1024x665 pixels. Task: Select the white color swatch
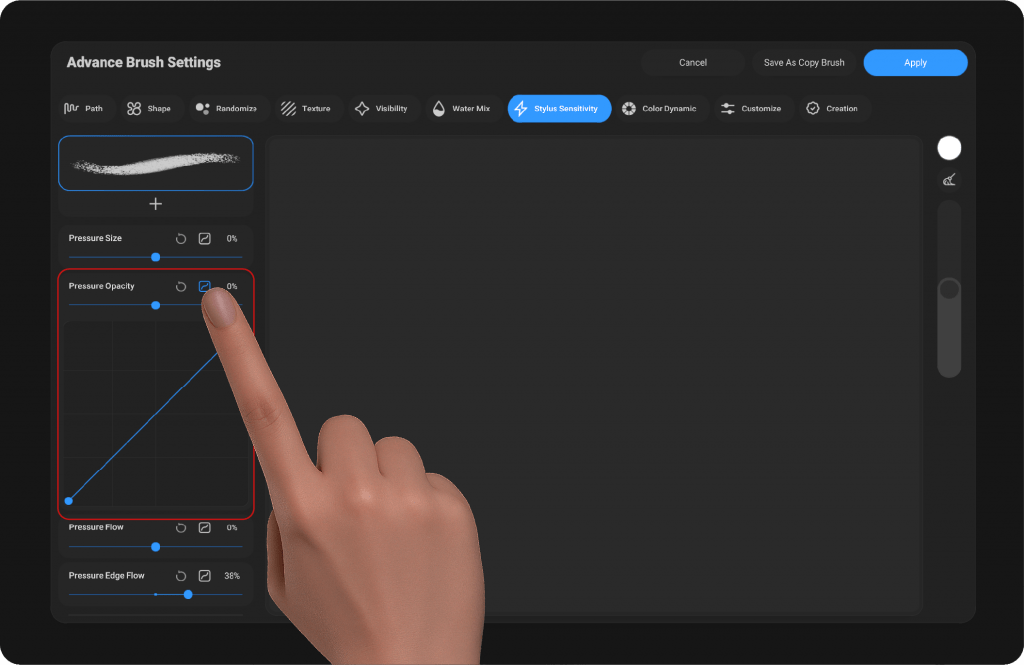(x=949, y=148)
